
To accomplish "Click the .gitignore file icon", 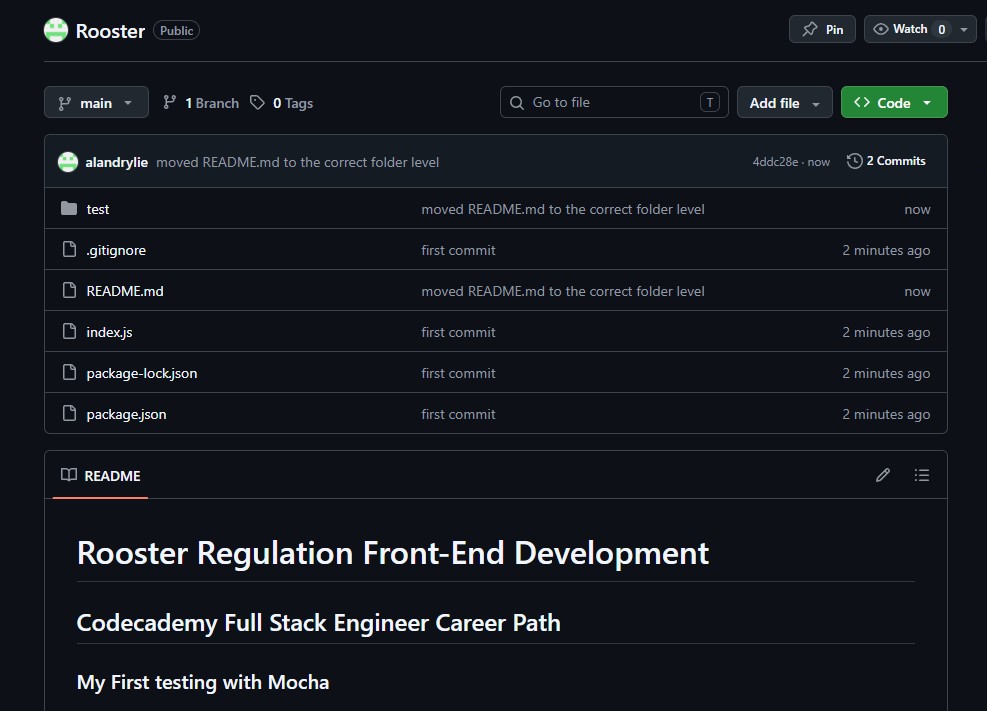I will click(x=69, y=249).
